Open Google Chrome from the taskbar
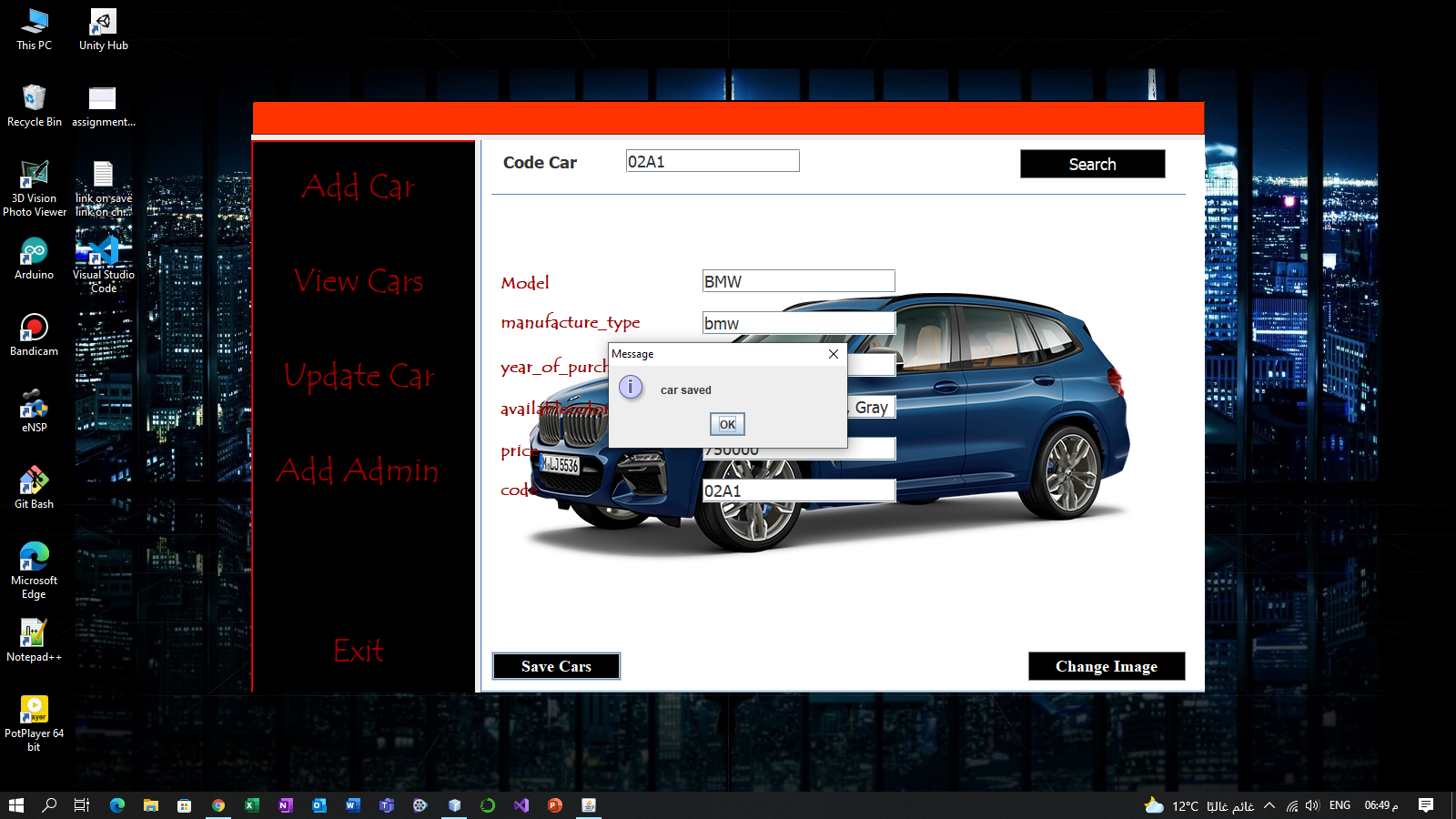This screenshot has width=1456, height=819. 217,805
